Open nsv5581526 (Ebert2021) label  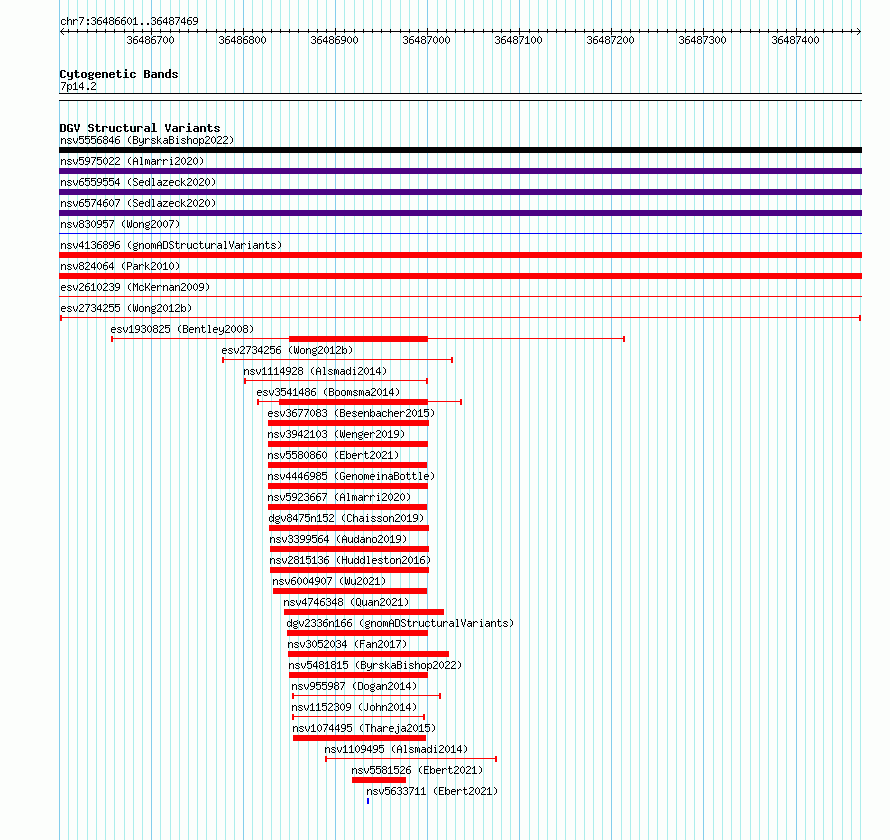(x=417, y=770)
